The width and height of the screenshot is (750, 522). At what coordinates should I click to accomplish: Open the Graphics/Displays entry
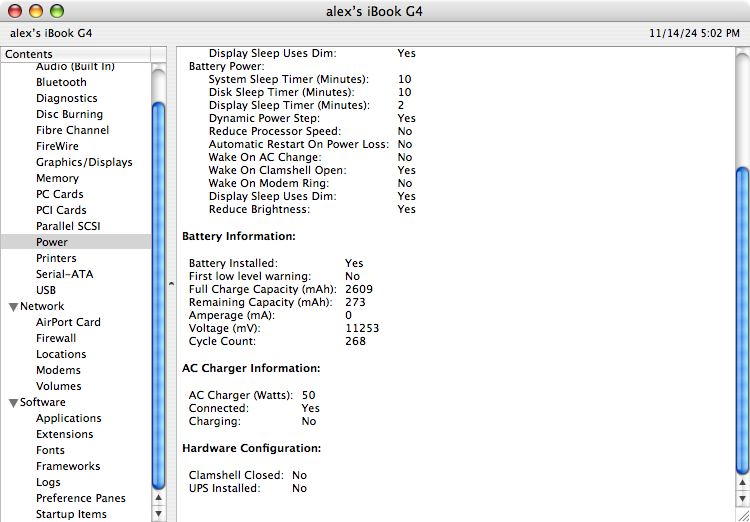[84, 162]
